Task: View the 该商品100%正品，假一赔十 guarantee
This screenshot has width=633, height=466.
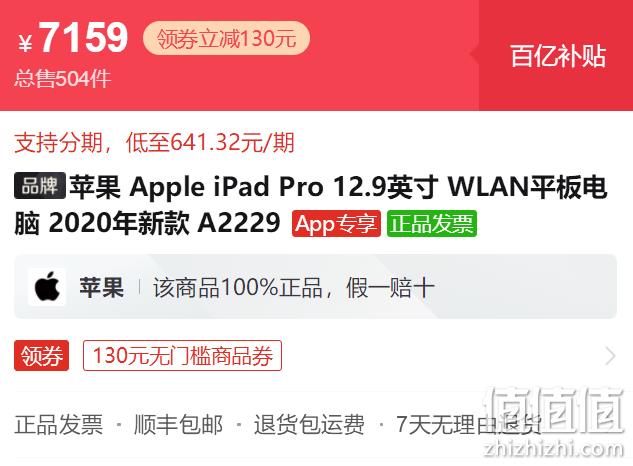Action: click(x=293, y=288)
